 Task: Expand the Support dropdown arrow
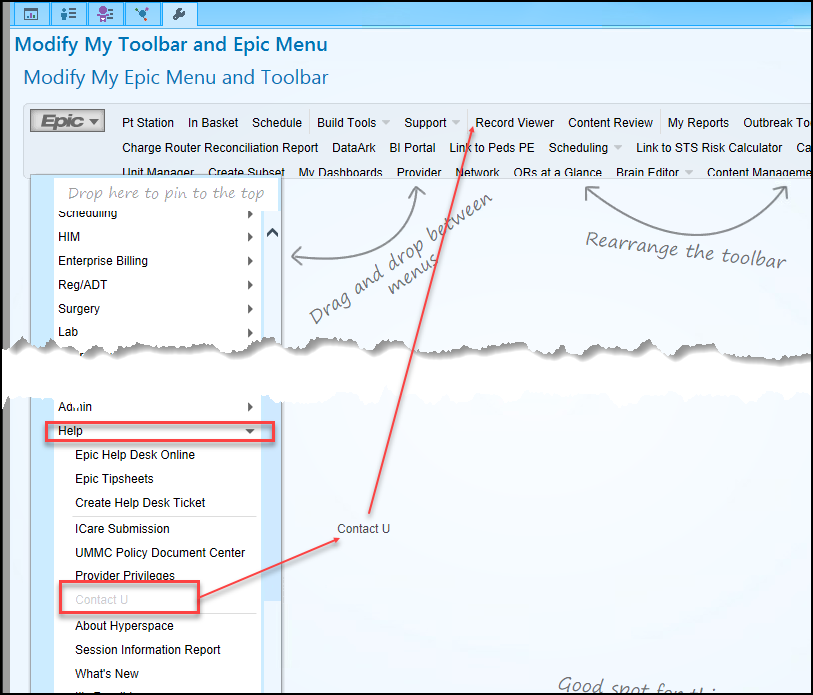(456, 123)
